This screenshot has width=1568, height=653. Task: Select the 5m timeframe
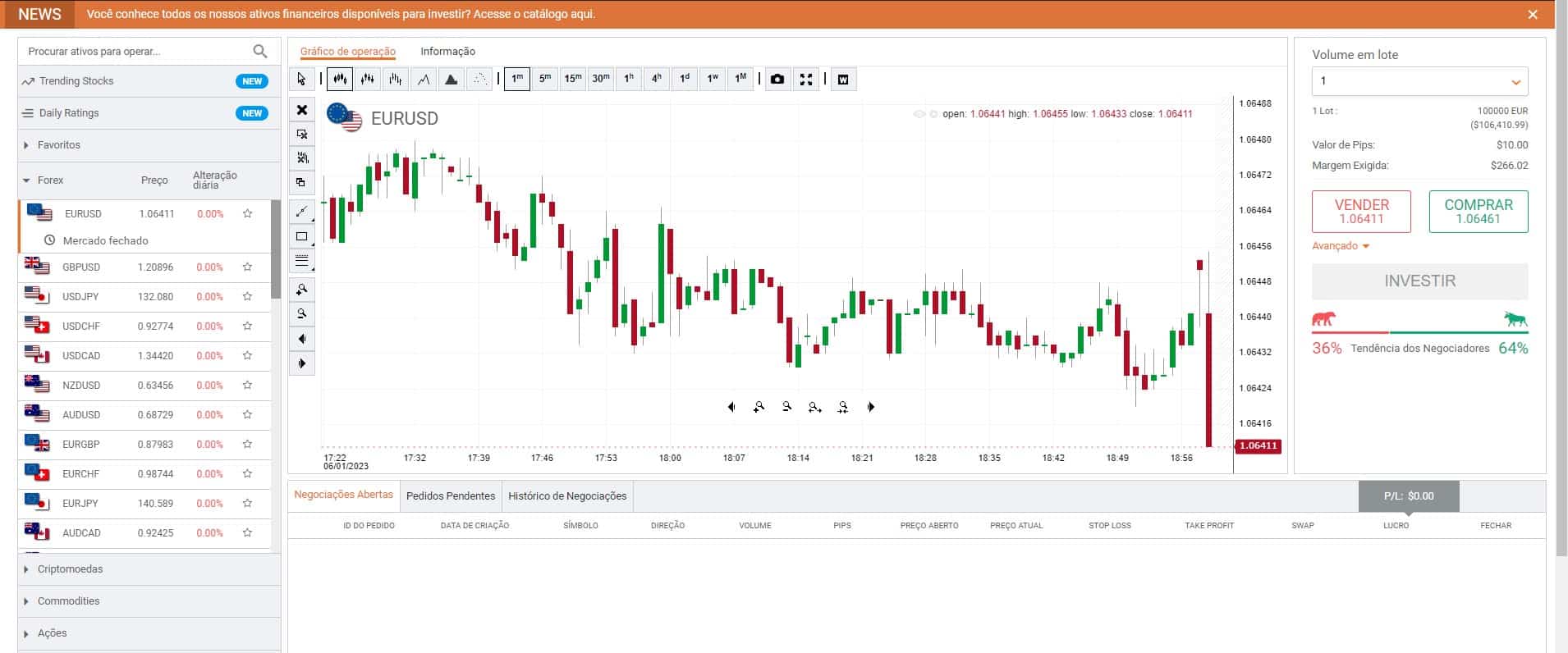click(x=545, y=79)
